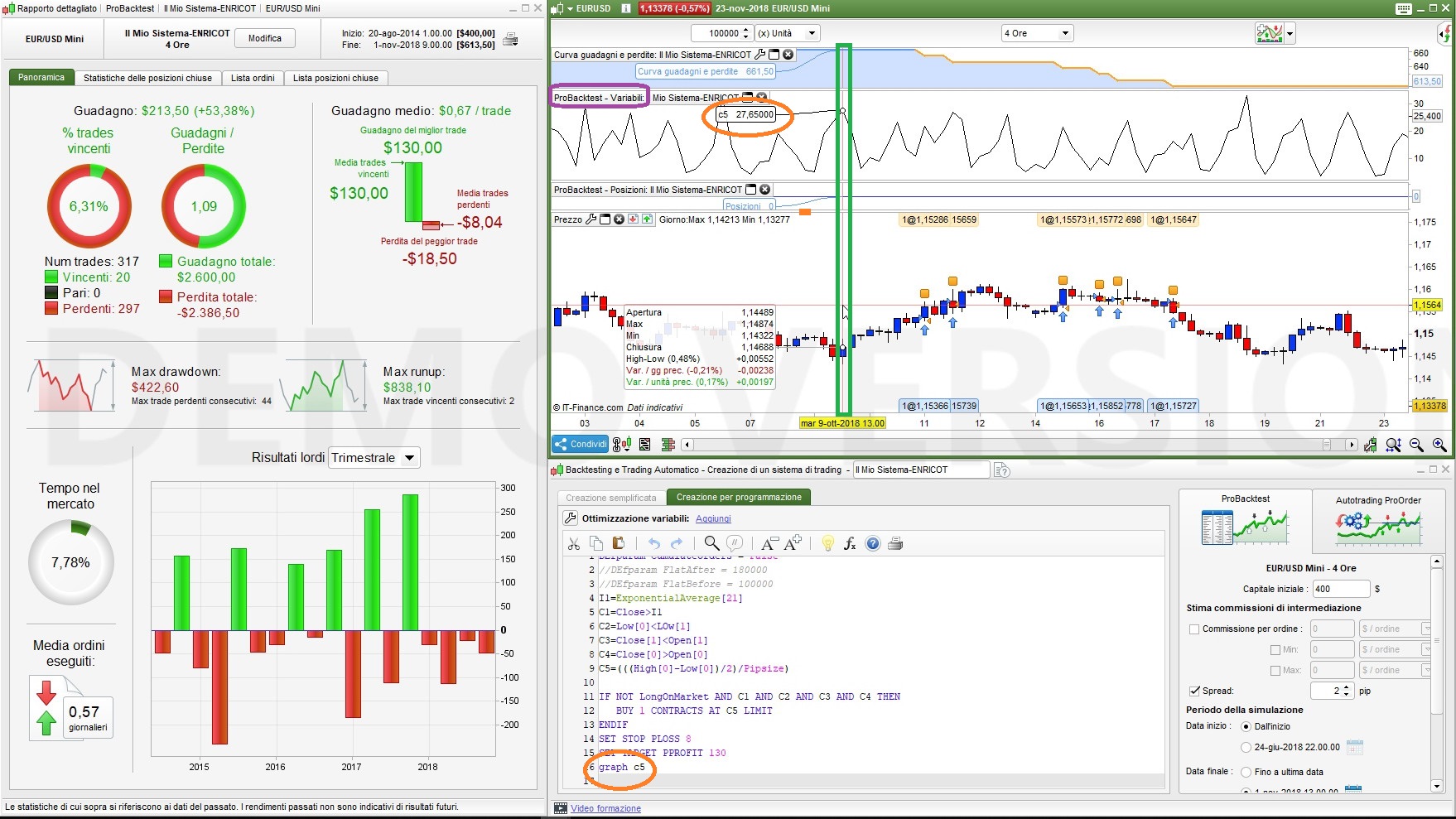
Task: Click the Capitale iniziale input field
Action: 1341,589
